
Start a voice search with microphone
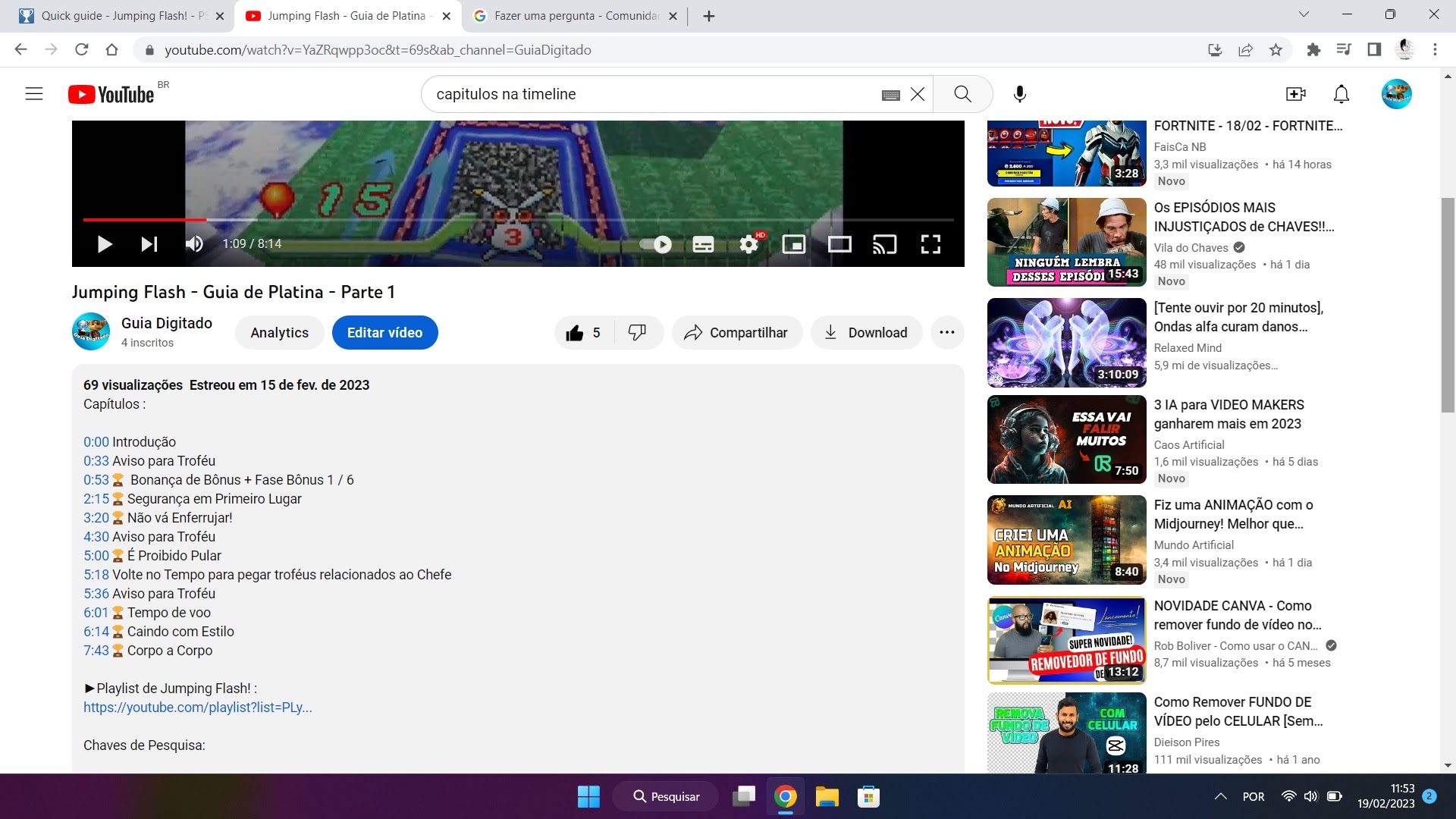[x=1020, y=94]
